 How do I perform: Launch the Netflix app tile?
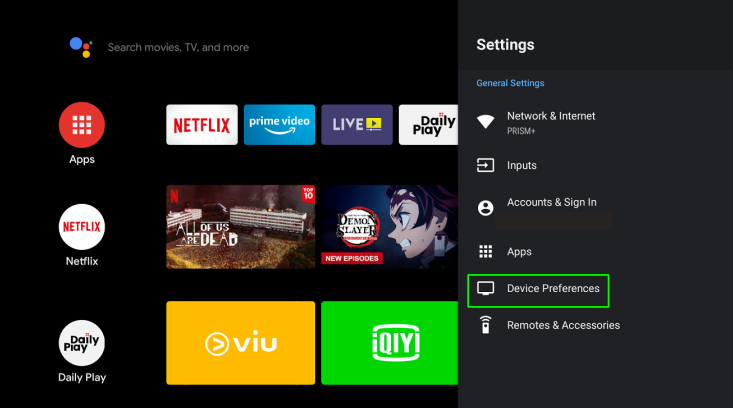202,125
